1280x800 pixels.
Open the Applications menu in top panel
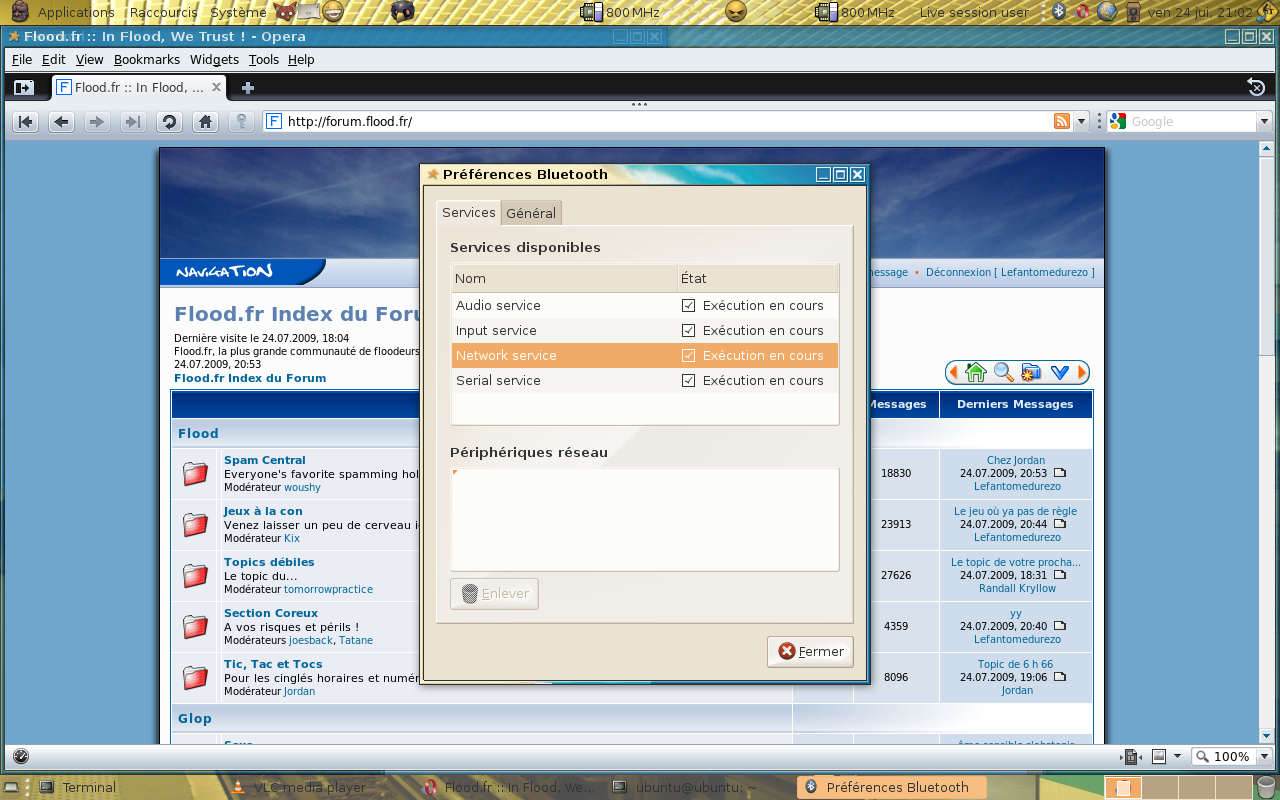(76, 12)
